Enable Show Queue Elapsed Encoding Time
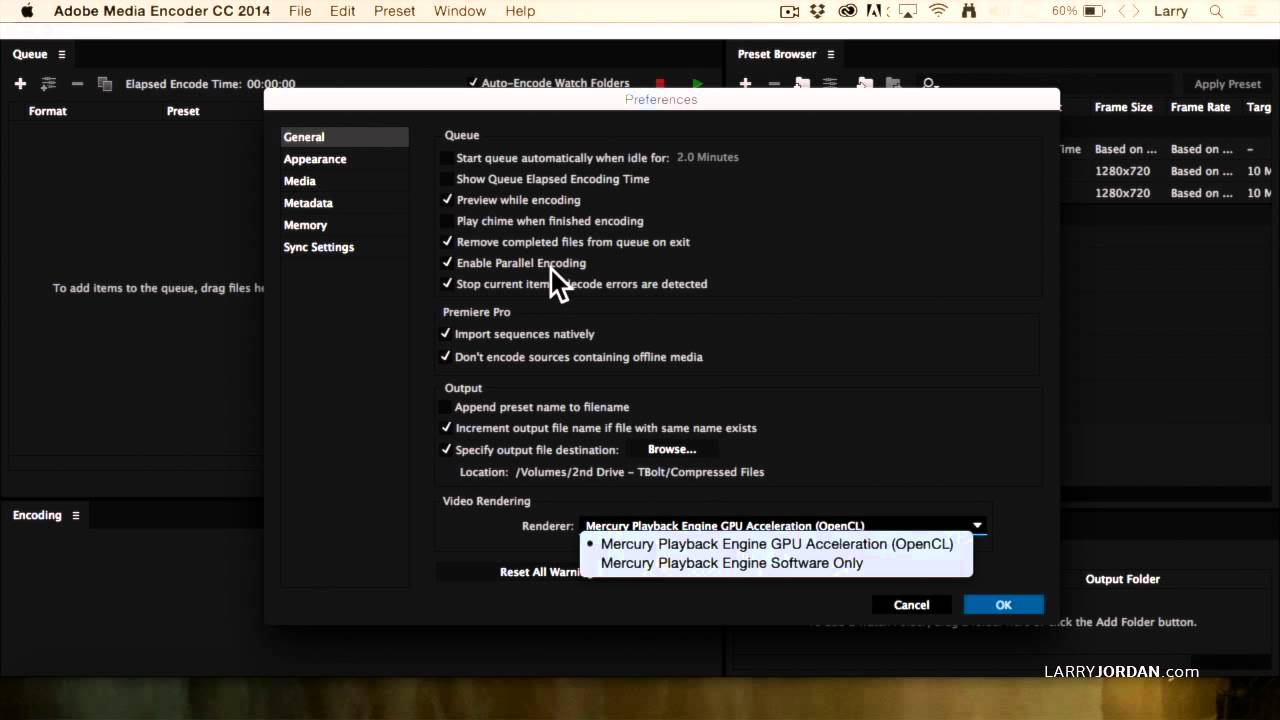Image resolution: width=1280 pixels, height=720 pixels. (446, 179)
